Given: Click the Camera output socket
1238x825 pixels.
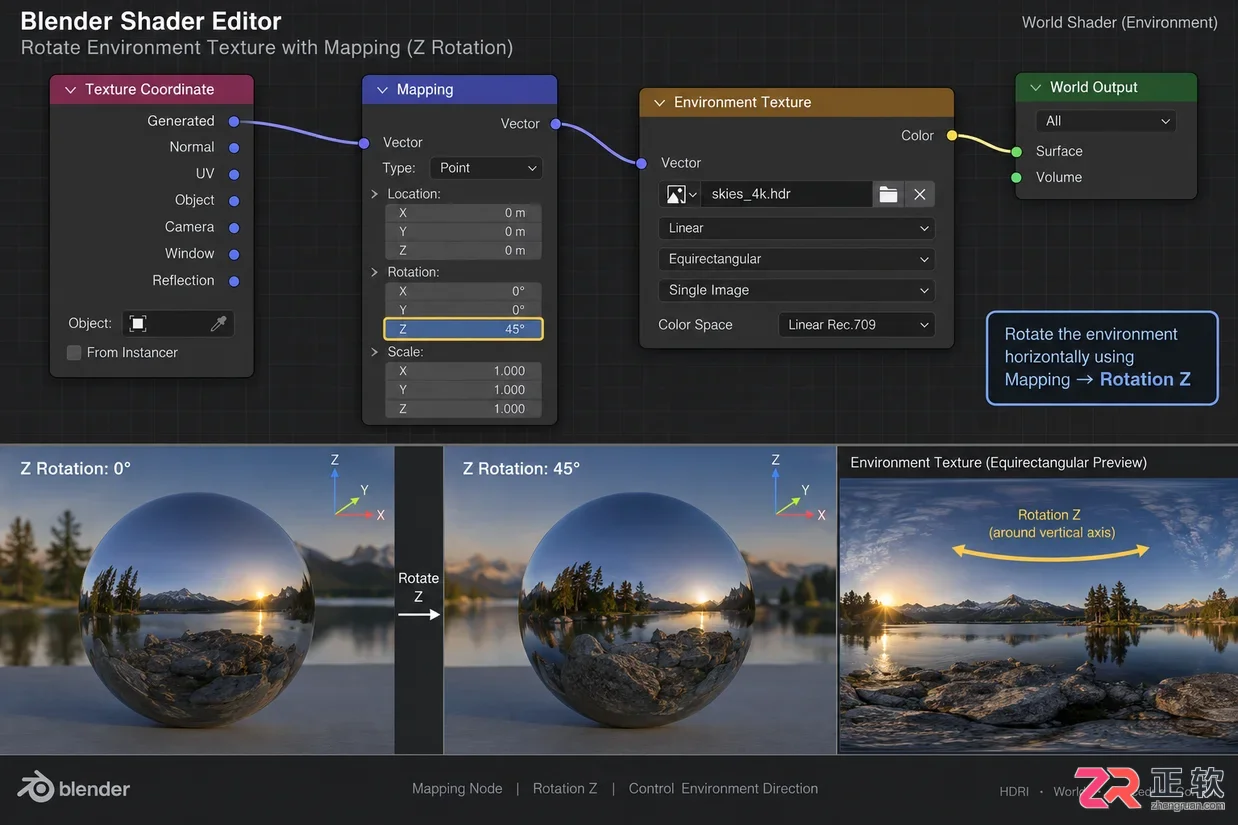Looking at the screenshot, I should click(x=233, y=227).
